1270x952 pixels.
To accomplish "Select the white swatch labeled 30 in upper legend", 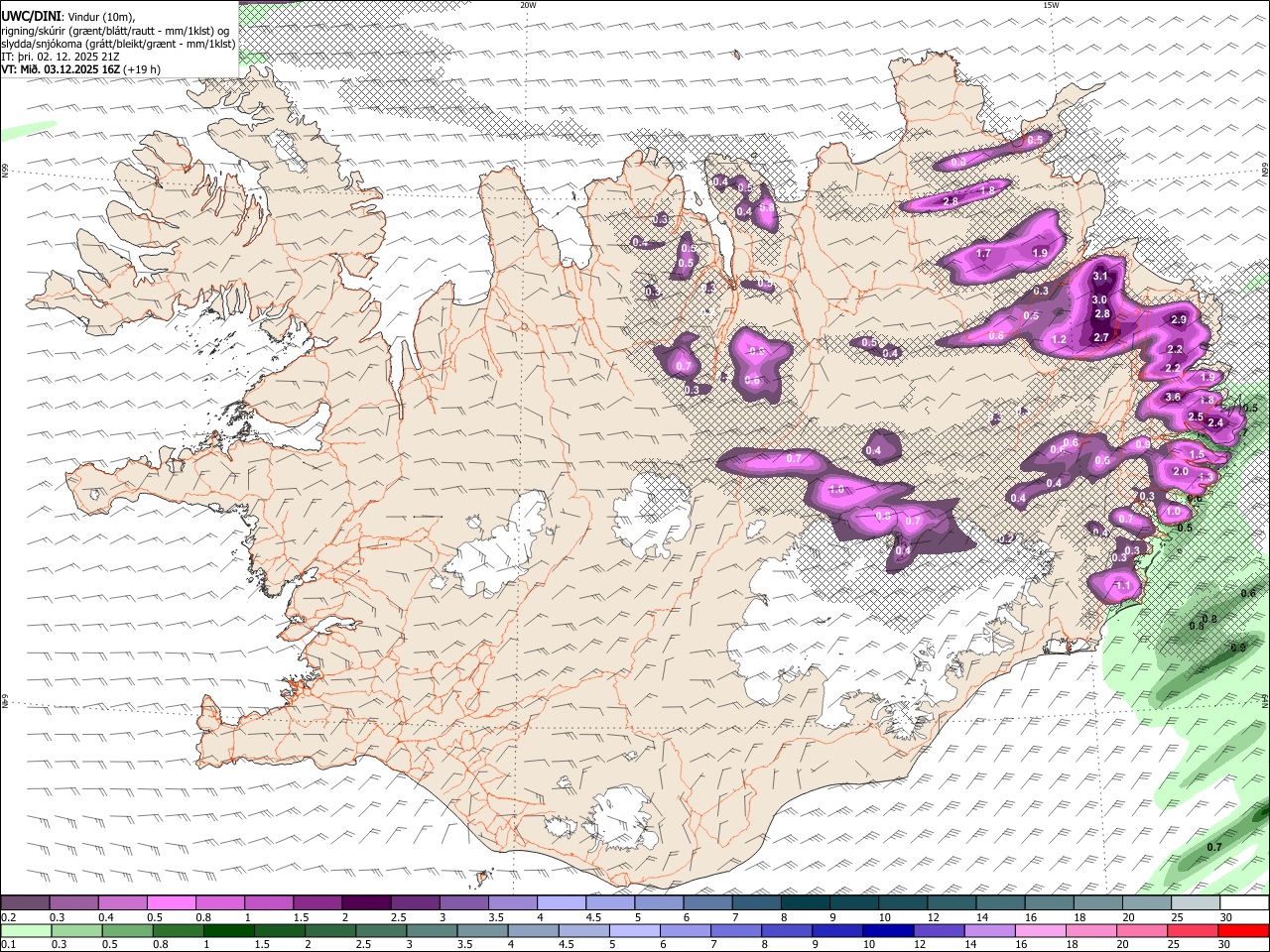I will [x=1244, y=903].
